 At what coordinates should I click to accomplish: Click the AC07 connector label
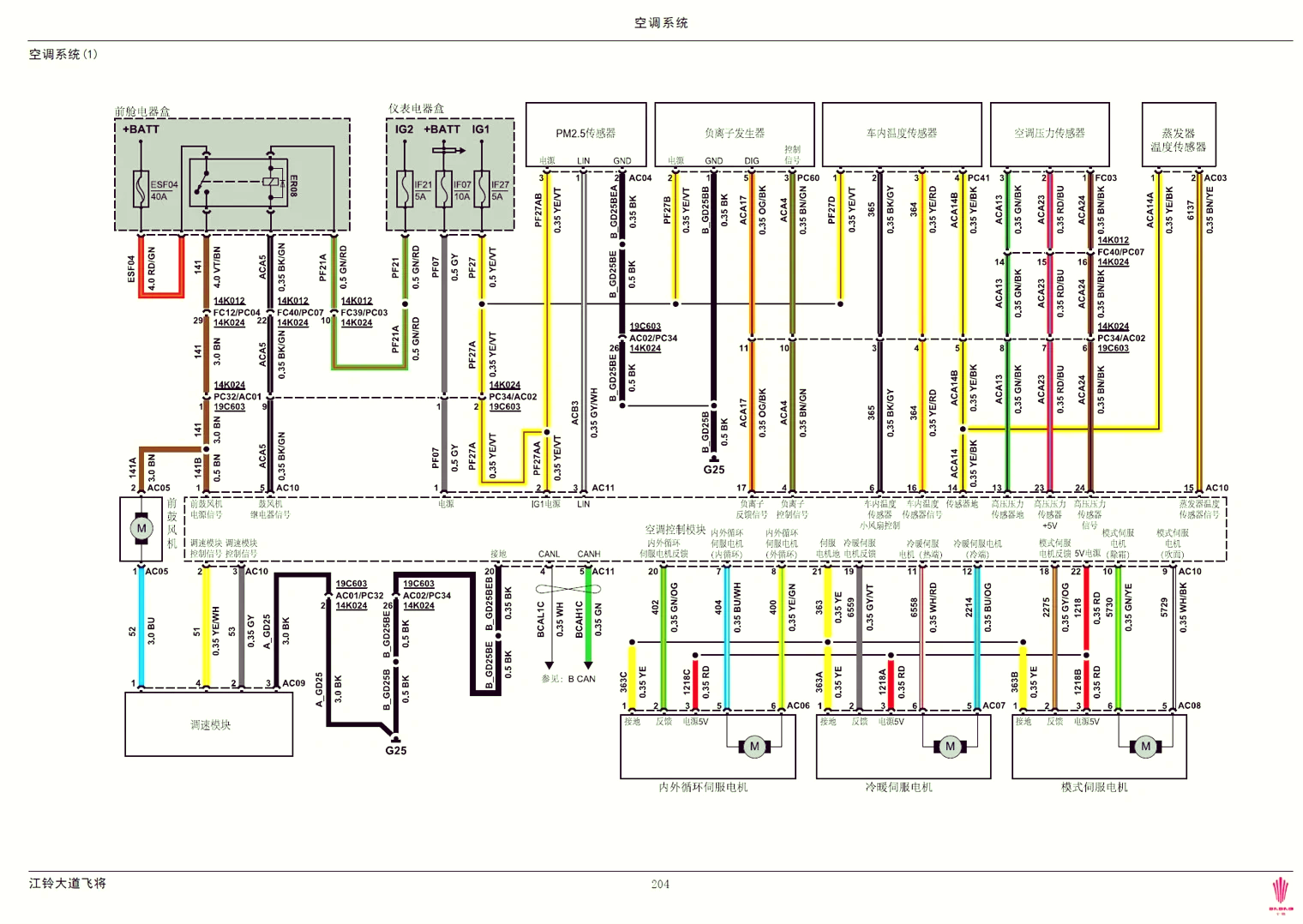click(x=994, y=705)
